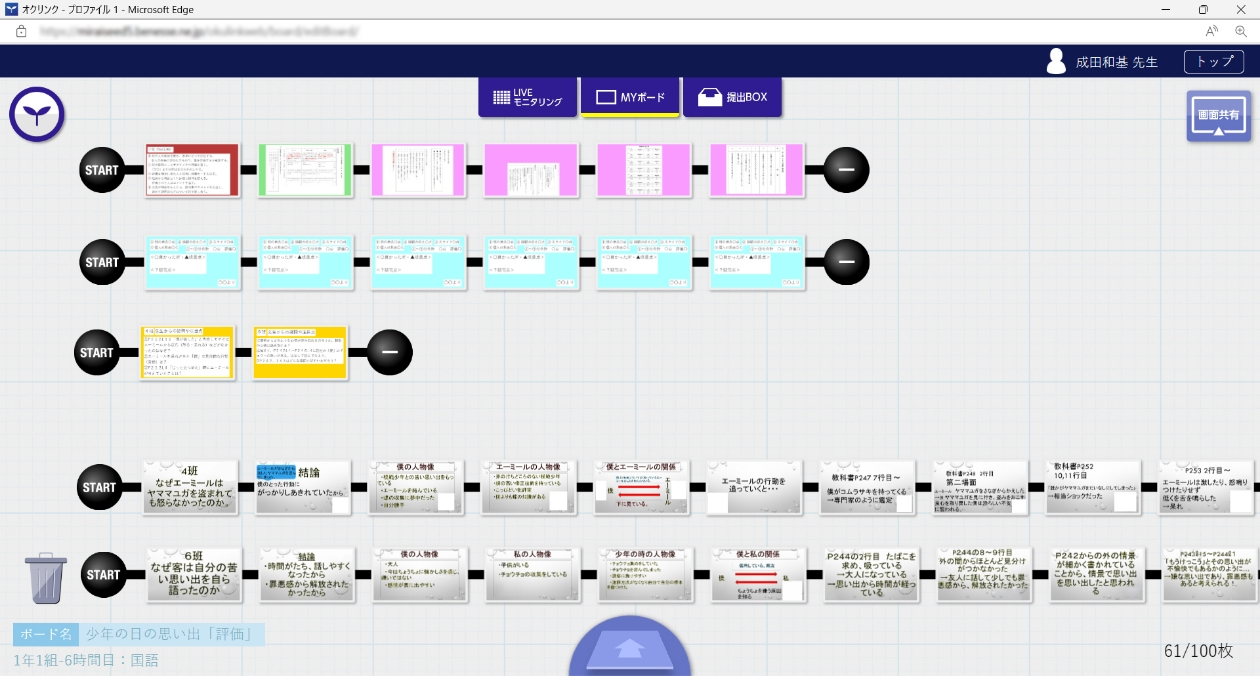Click the sprout logo icon

[x=37, y=114]
